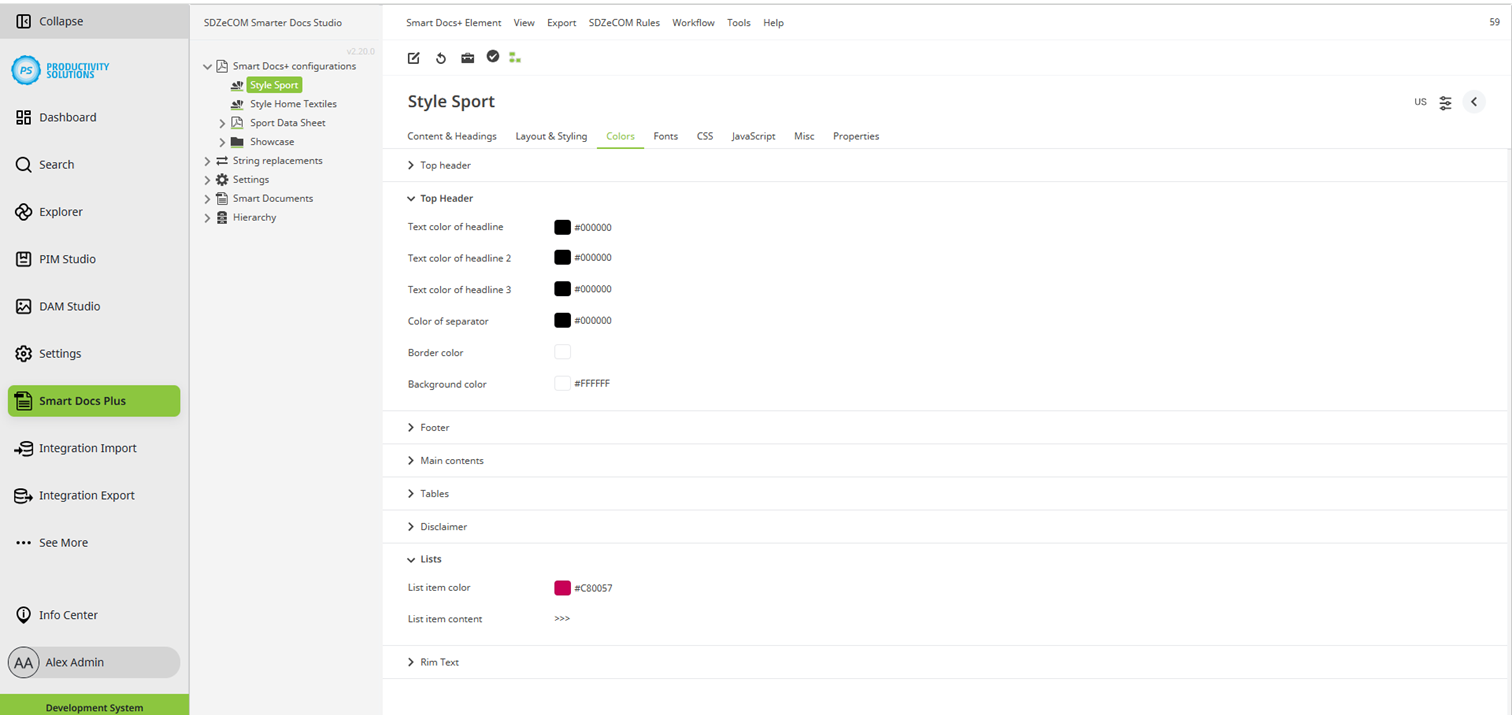The height and width of the screenshot is (715, 1512).
Task: Collapse the left sidebar
Action: pos(94,21)
